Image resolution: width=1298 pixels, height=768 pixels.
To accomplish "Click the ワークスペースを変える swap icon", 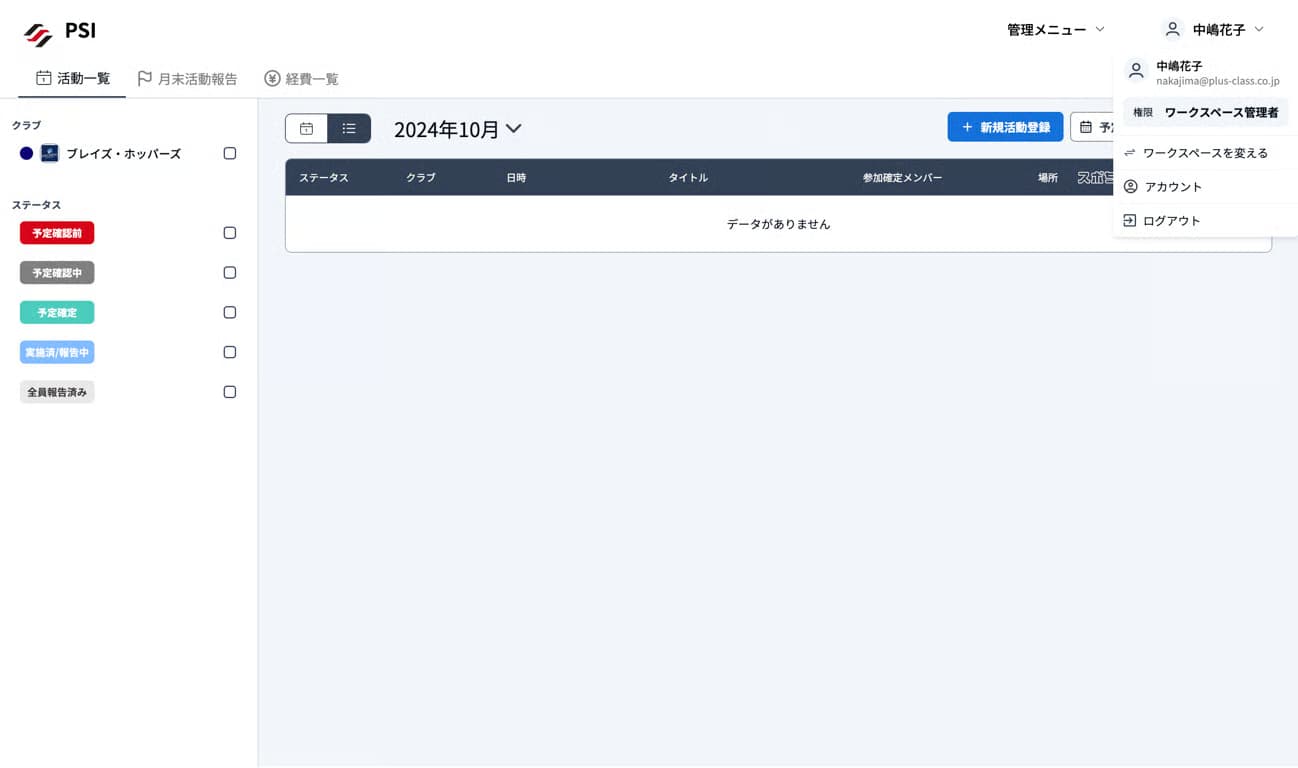I will [x=1130, y=153].
